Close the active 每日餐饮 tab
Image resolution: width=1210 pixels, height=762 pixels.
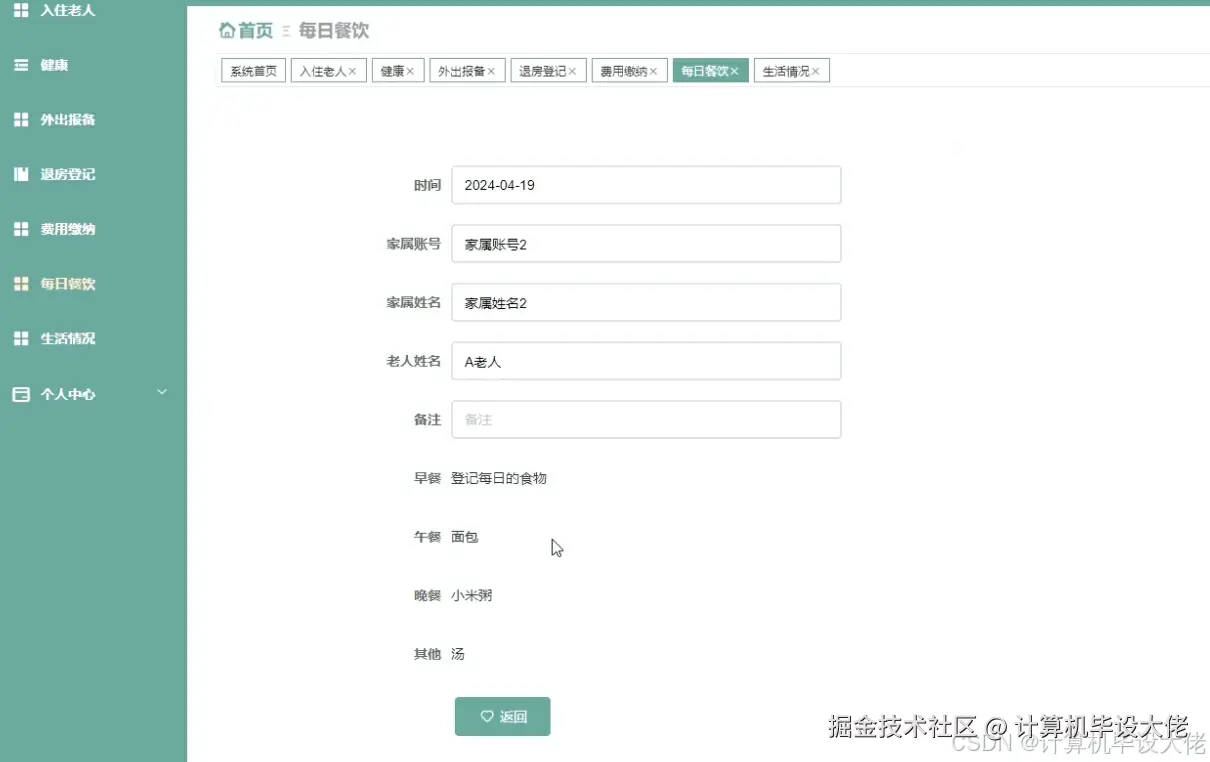[734, 72]
